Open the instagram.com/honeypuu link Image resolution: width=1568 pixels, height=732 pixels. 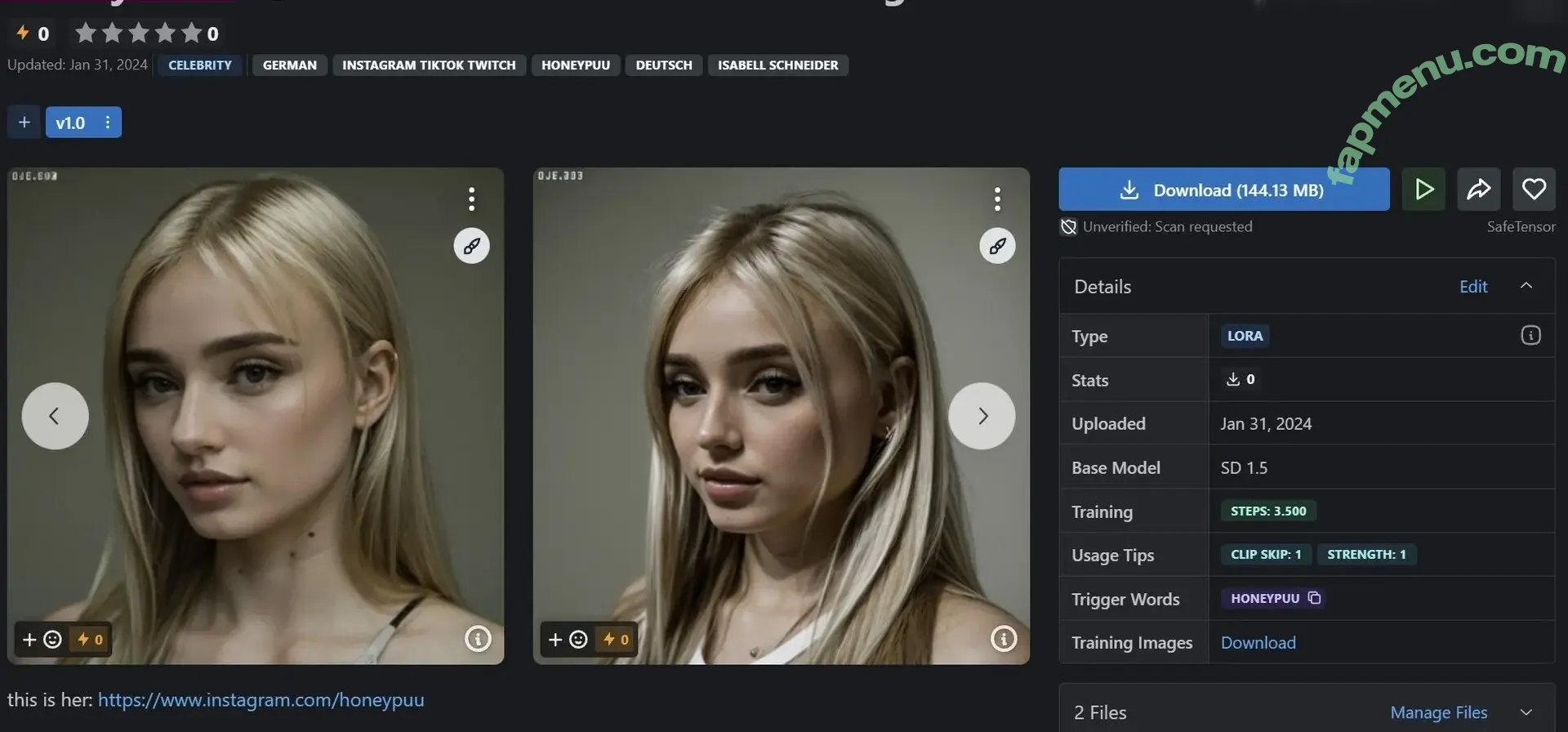click(261, 700)
